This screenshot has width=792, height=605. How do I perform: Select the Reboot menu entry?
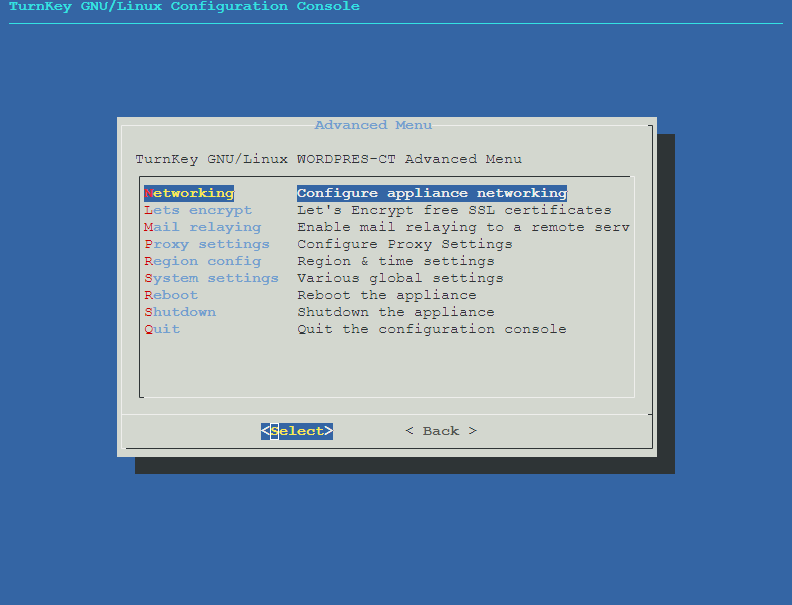pos(171,295)
